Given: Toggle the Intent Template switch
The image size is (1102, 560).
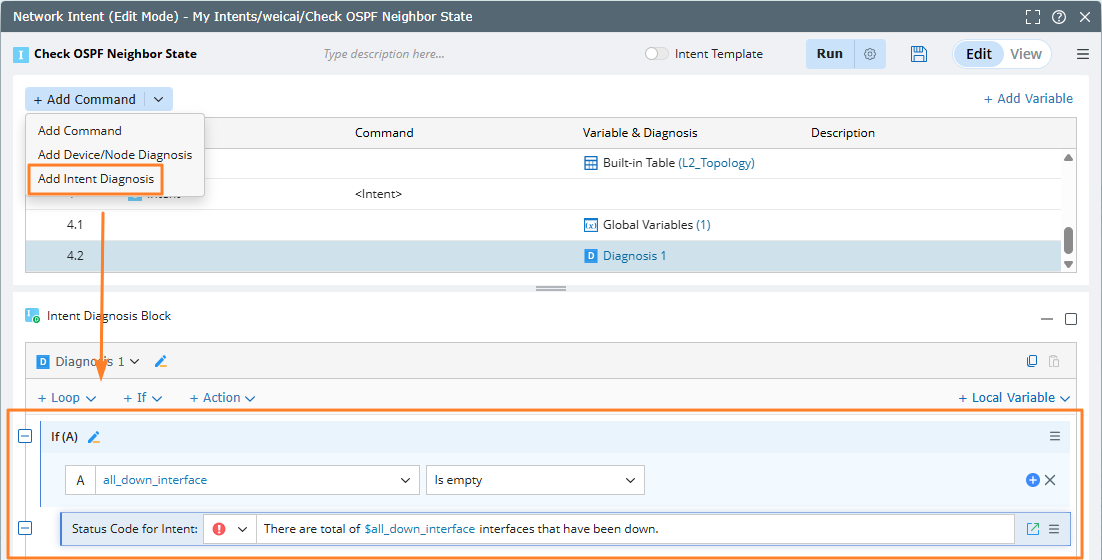Looking at the screenshot, I should pyautogui.click(x=657, y=54).
